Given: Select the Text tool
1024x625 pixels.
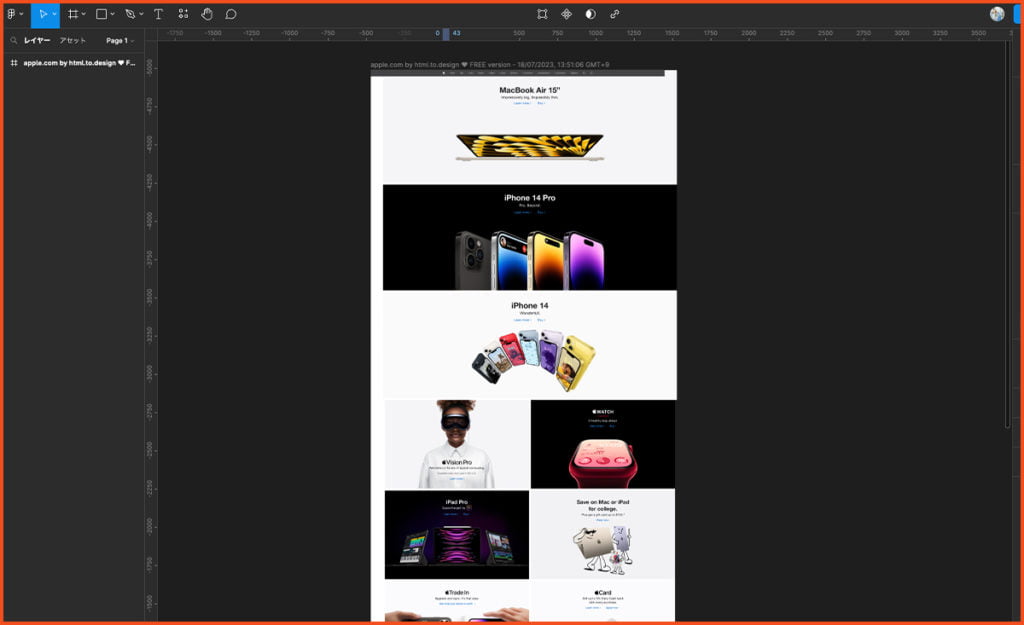Looking at the screenshot, I should (158, 15).
